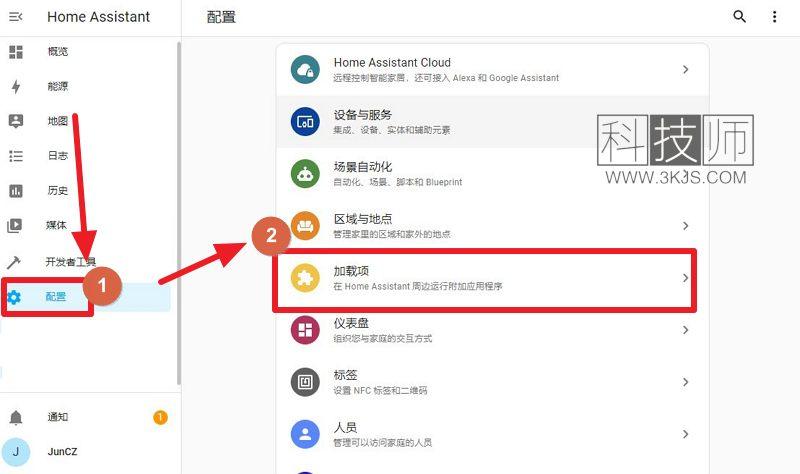Click the 历史 chart icon
Screen dimensions: 800x474
coord(16,191)
